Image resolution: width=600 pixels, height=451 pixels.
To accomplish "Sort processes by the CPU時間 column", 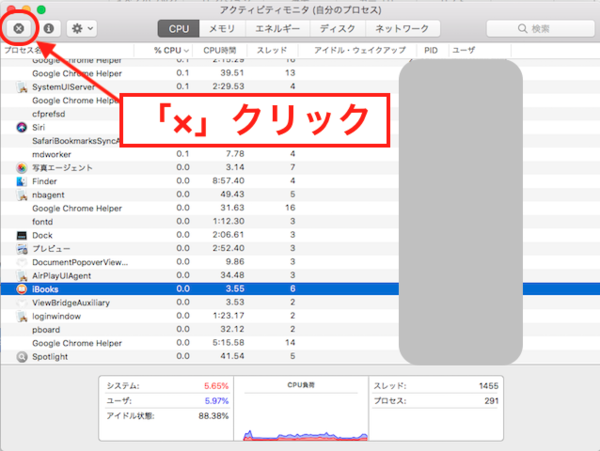I will coord(218,49).
